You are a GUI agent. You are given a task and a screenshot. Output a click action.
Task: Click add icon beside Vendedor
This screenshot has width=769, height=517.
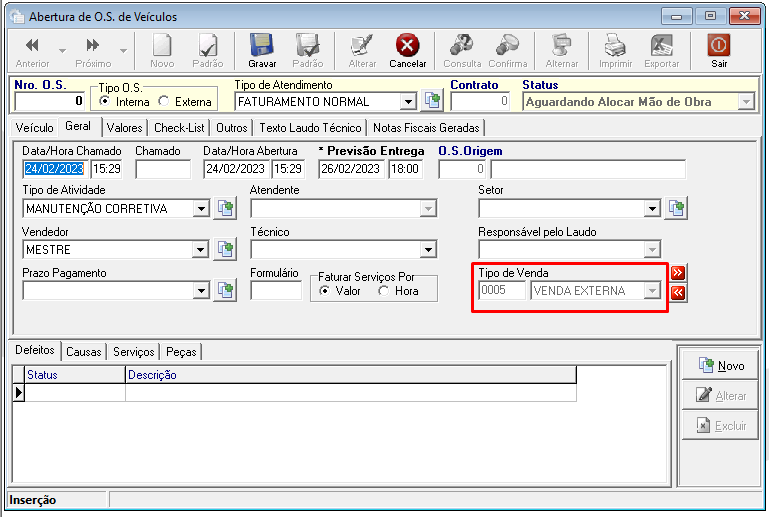[x=225, y=249]
